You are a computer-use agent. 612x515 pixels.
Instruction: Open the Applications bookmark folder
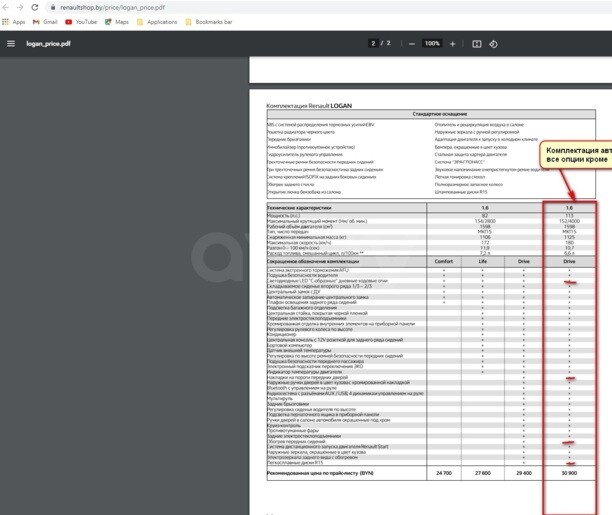point(157,22)
